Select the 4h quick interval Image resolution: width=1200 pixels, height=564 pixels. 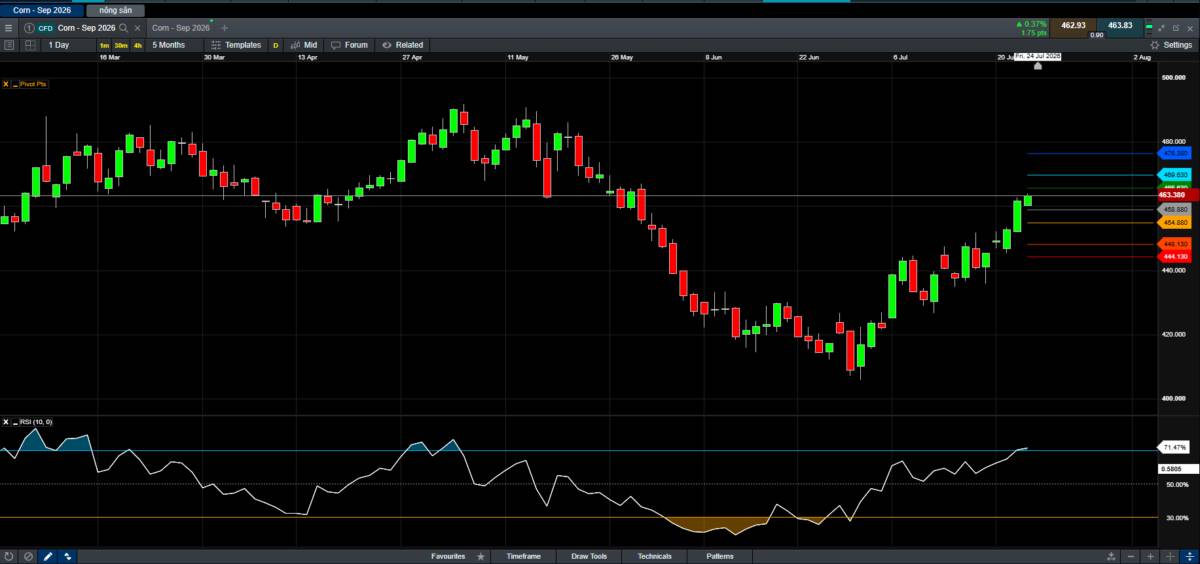click(137, 45)
